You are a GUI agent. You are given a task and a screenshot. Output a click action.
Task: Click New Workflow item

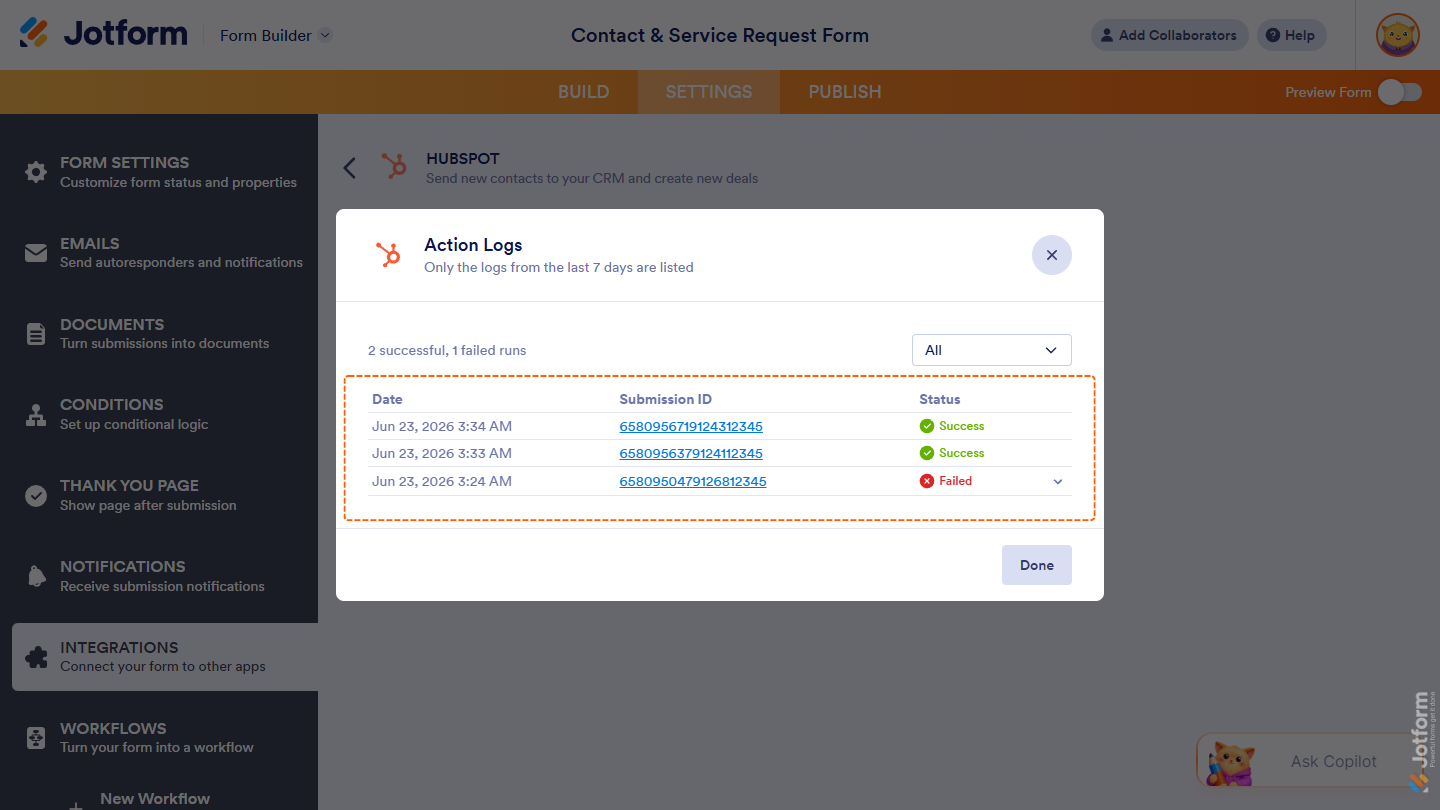155,798
